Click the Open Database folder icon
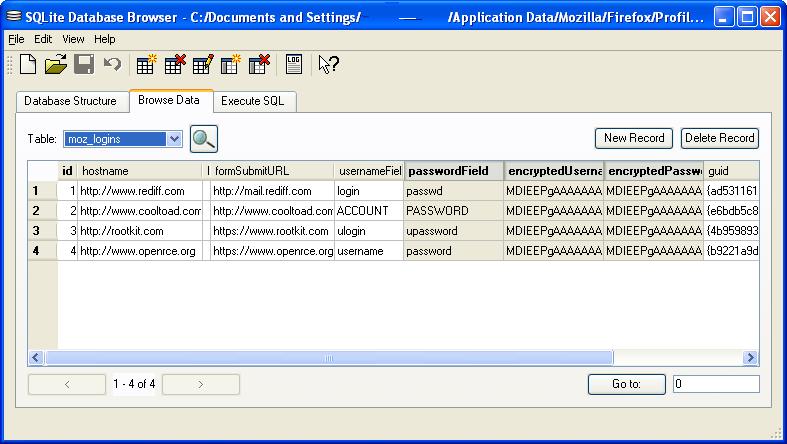787x444 pixels. 56,65
